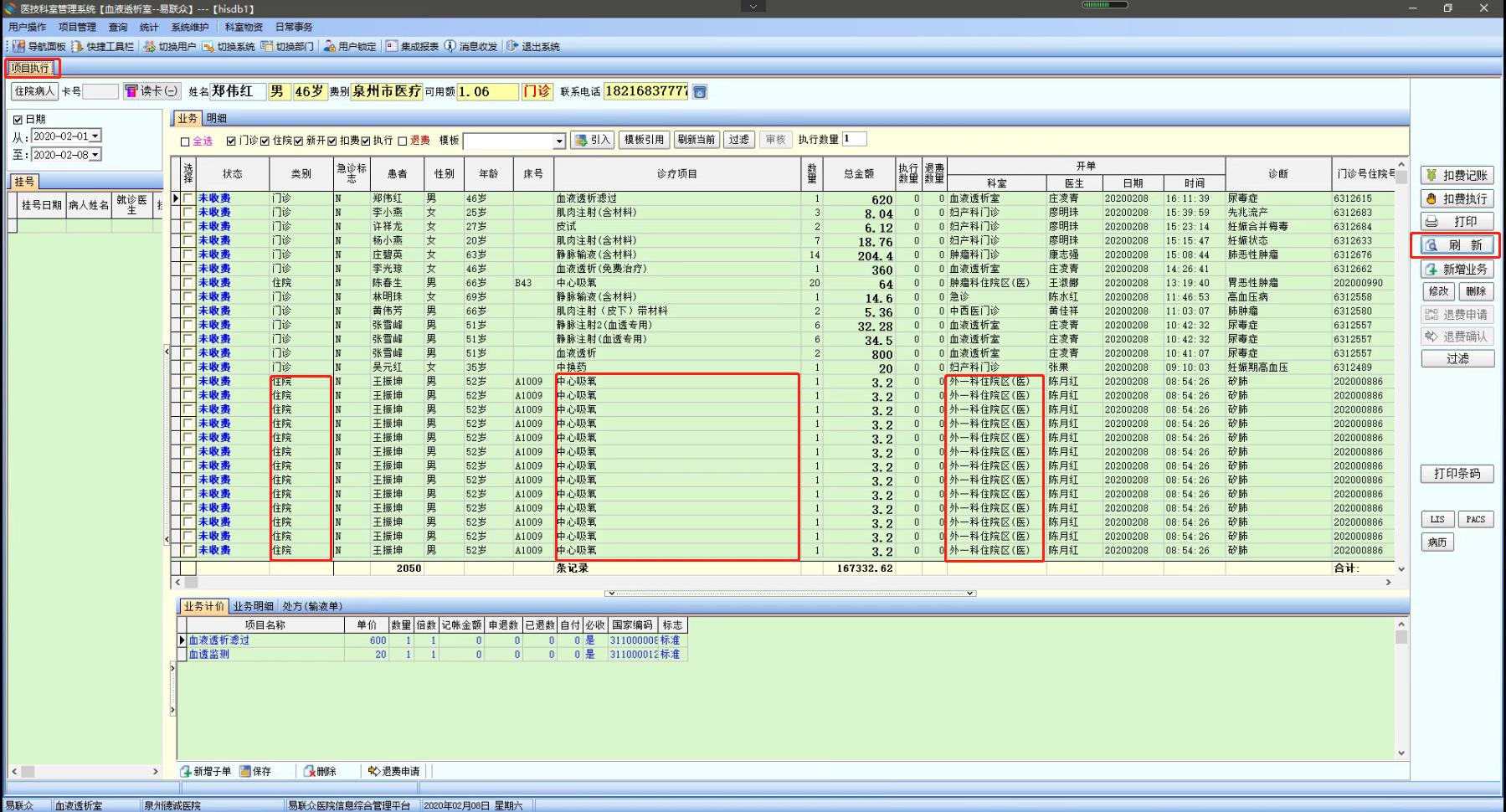Image resolution: width=1506 pixels, height=812 pixels.
Task: Click 新增业务 add business button
Action: pos(1457,270)
